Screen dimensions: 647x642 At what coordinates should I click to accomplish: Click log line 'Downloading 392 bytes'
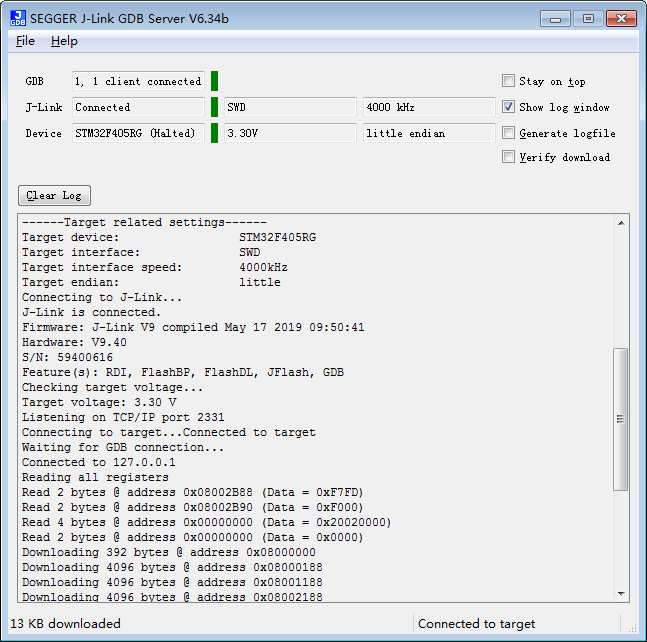tap(169, 552)
